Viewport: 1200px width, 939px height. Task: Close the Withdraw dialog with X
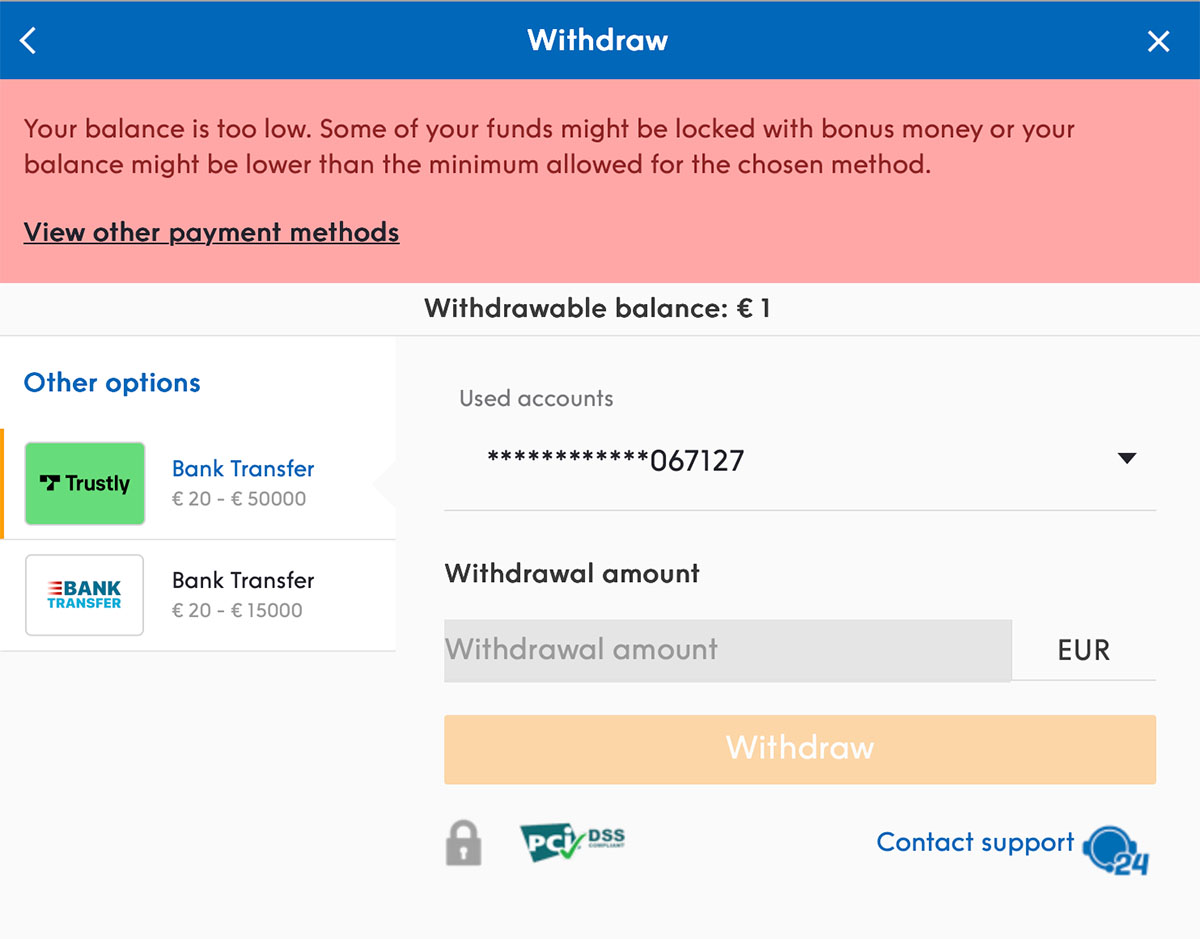[x=1158, y=41]
